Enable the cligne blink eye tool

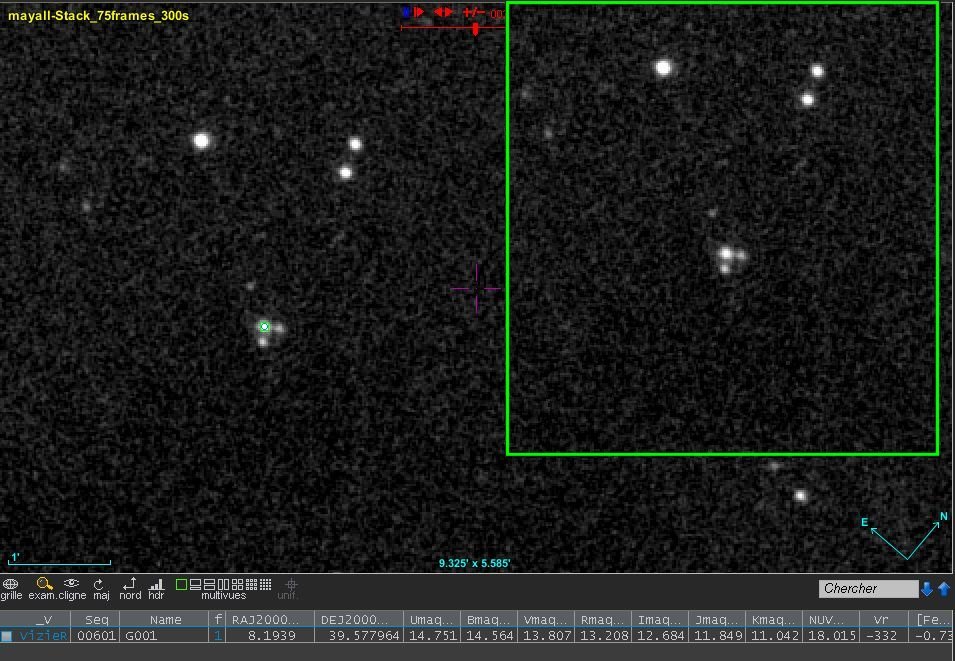[x=71, y=585]
